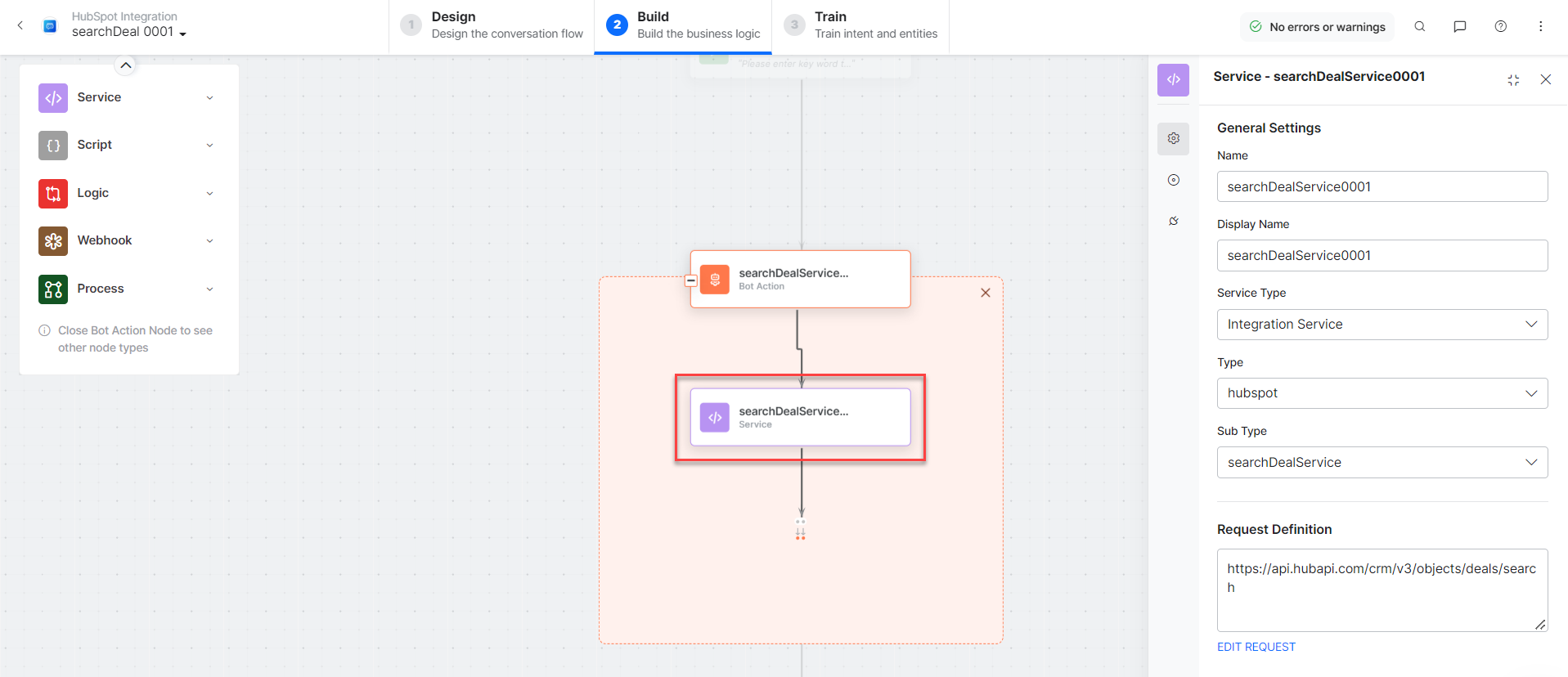Select the purple Service code icon in palette
1568x677 pixels.
pos(53,98)
